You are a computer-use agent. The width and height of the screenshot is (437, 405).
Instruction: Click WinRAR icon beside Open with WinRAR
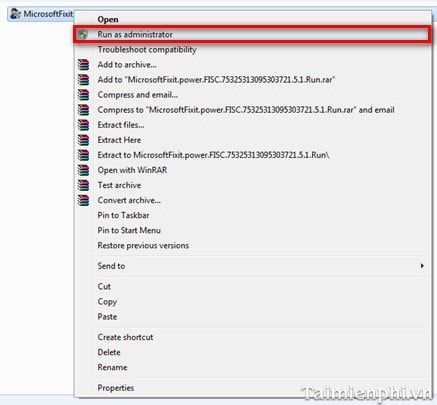coord(83,170)
